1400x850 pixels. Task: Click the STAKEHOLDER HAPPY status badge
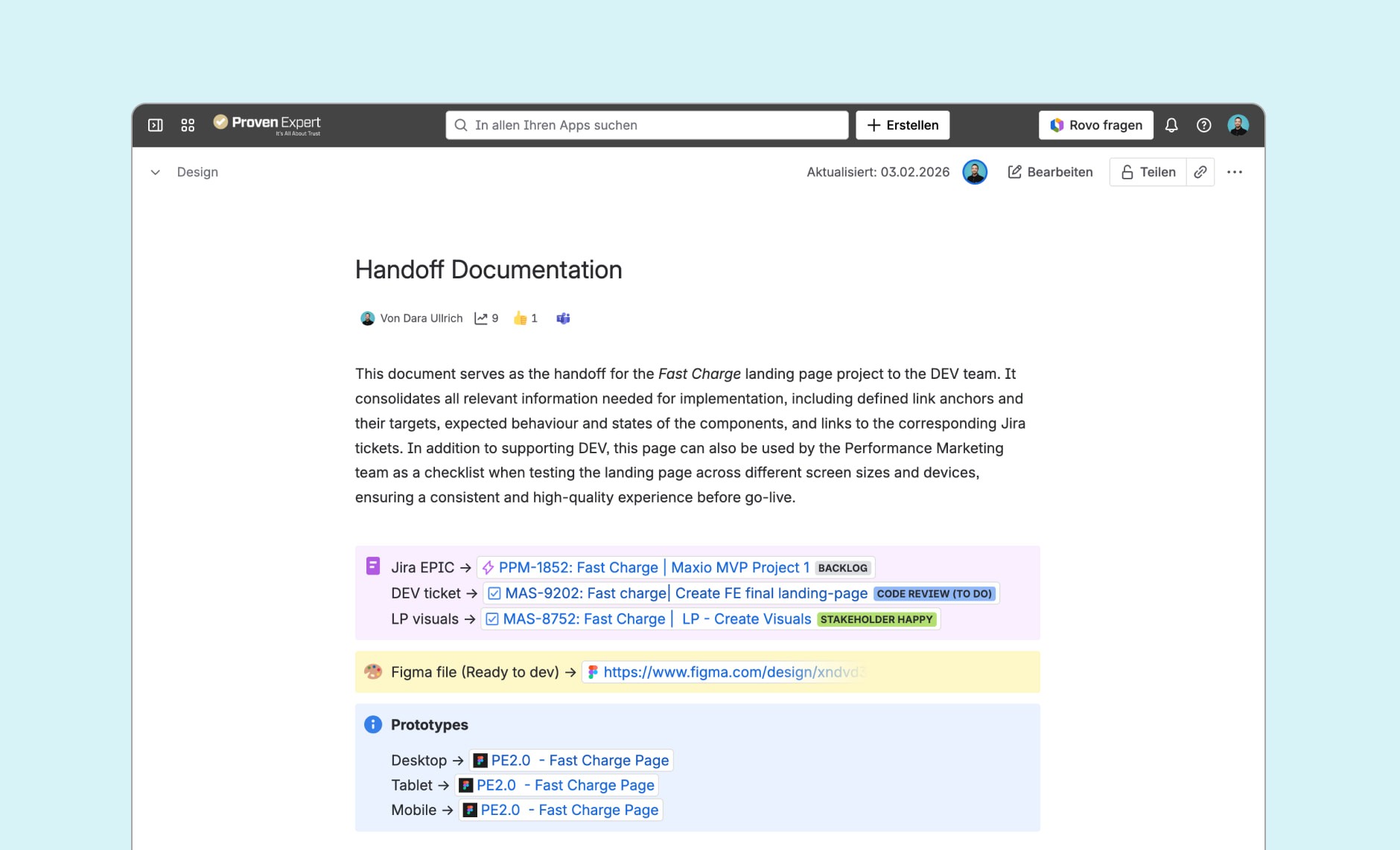(x=876, y=619)
